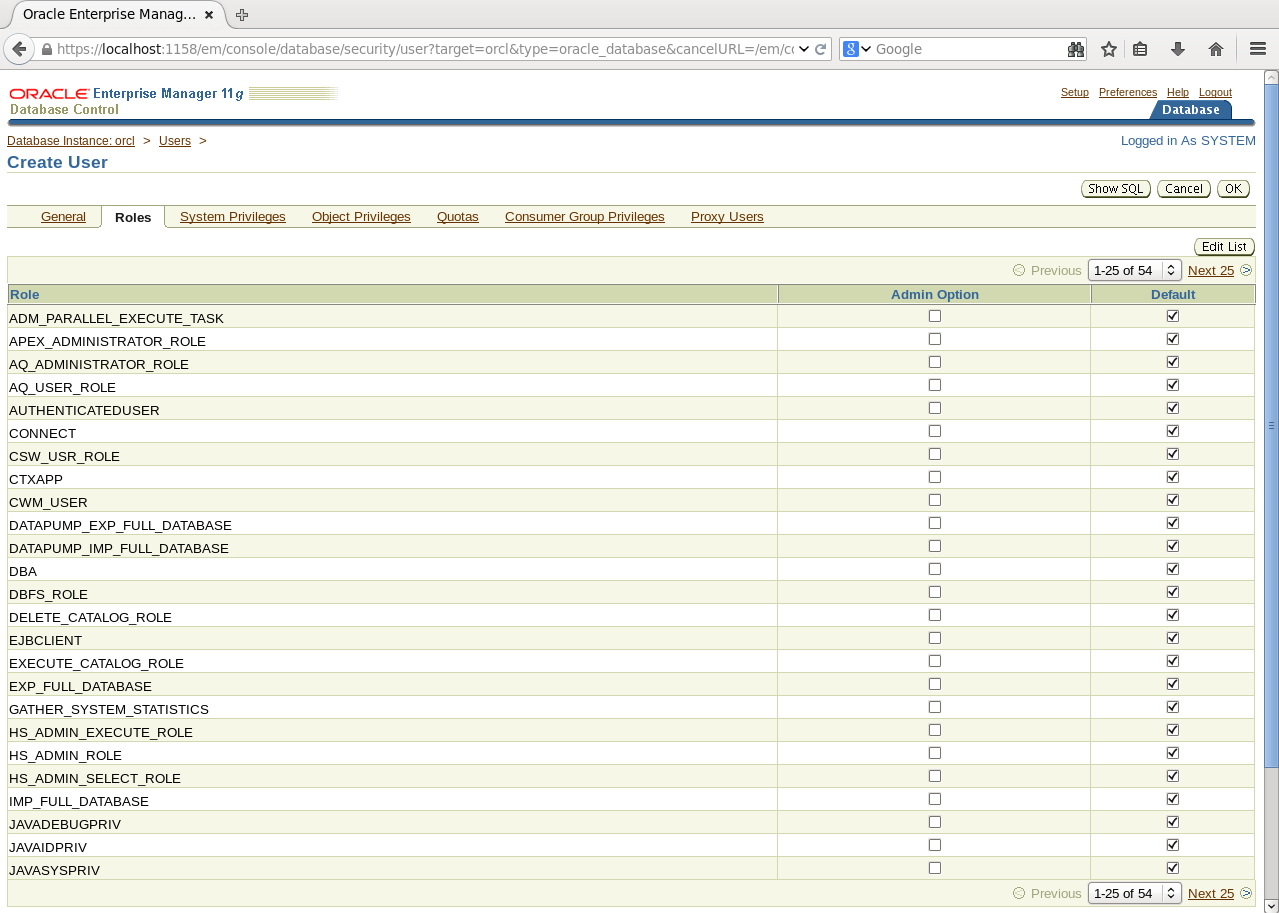Click the padlock site security icon
1279x913 pixels.
46,49
